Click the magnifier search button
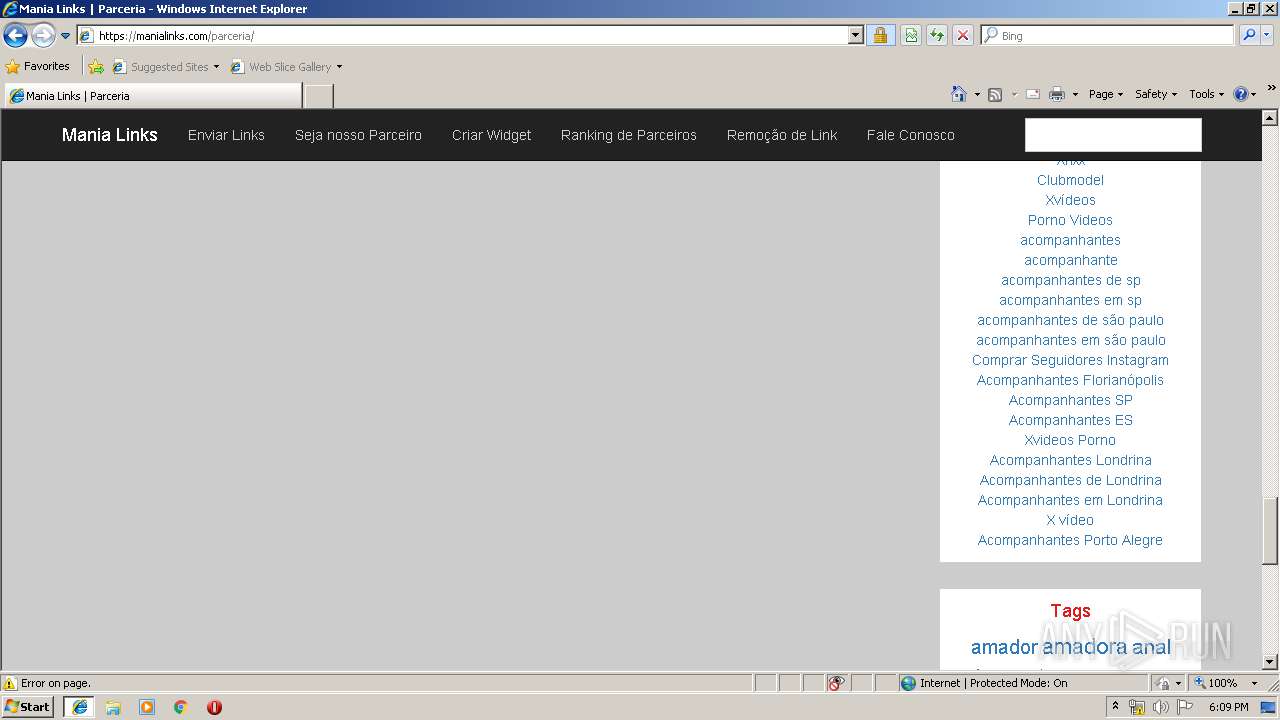Viewport: 1280px width, 720px height. (x=1249, y=35)
